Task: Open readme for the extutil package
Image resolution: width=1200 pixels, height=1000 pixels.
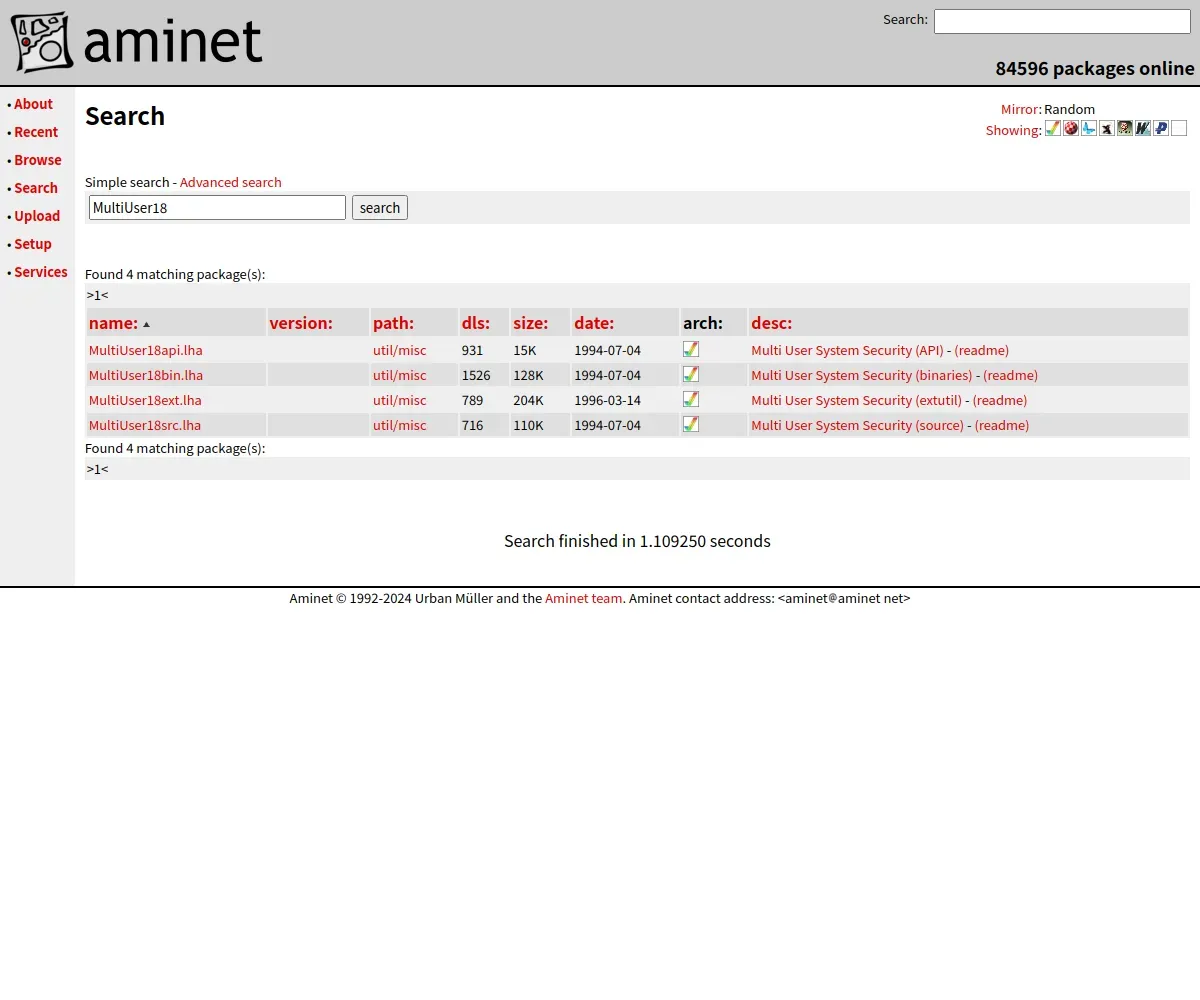Action: [x=1000, y=400]
